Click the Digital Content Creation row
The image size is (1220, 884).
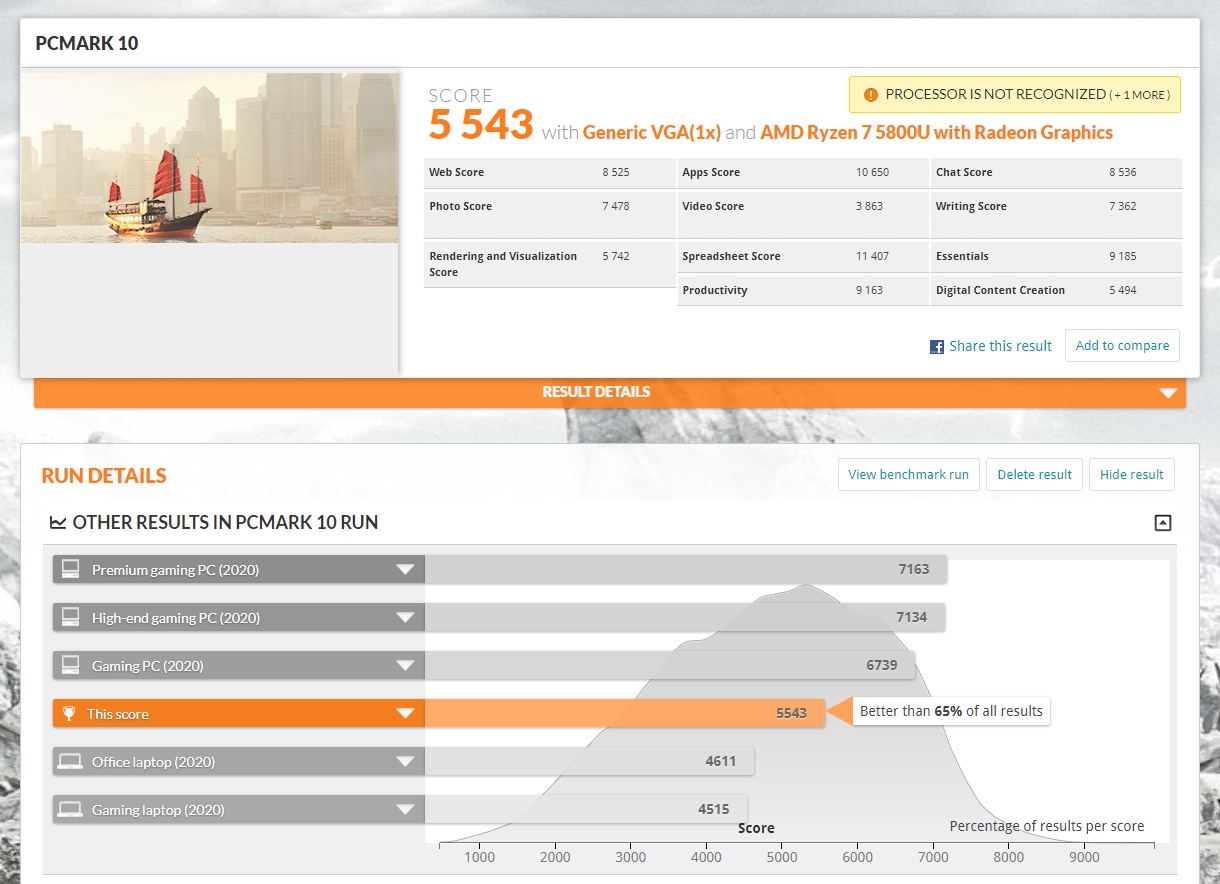pyautogui.click(x=1056, y=290)
